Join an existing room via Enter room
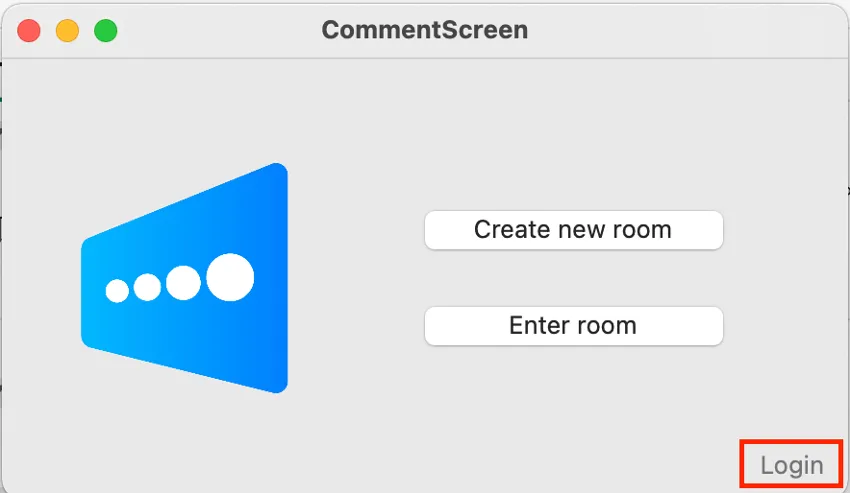This screenshot has height=494, width=850. click(x=573, y=326)
